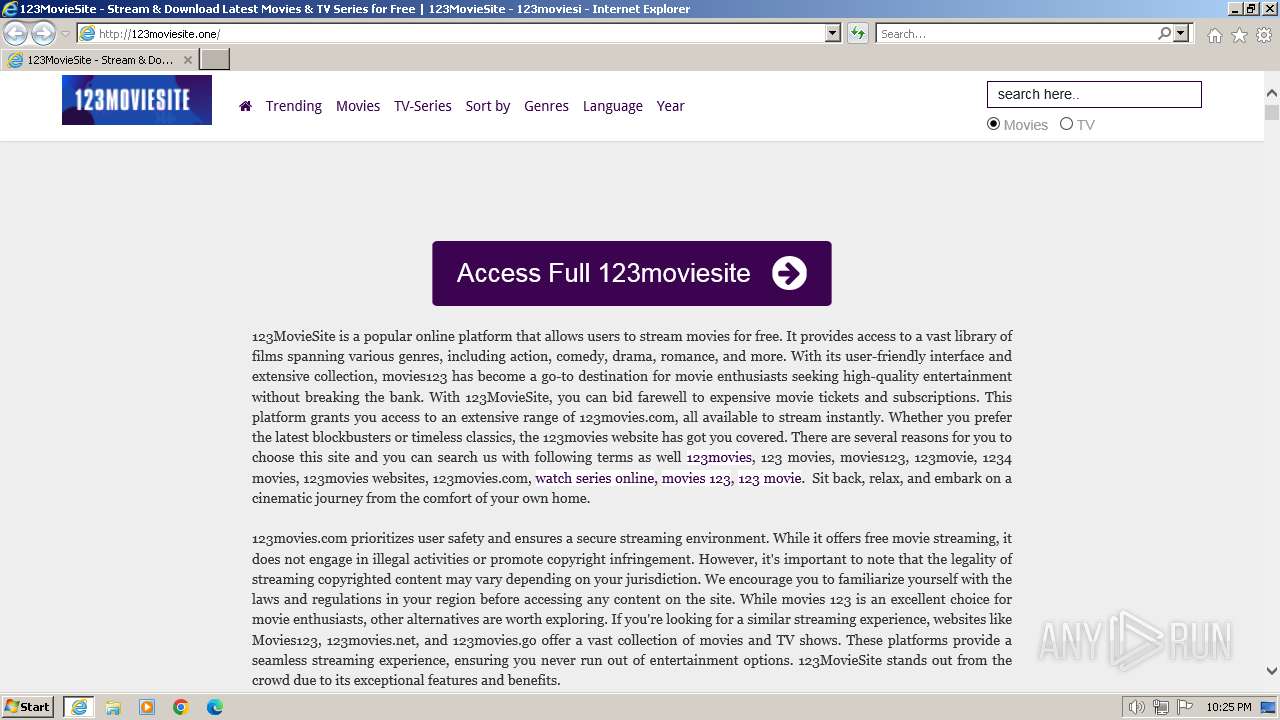Viewport: 1280px width, 720px height.
Task: Click the site 'search here..' field
Action: [1094, 94]
